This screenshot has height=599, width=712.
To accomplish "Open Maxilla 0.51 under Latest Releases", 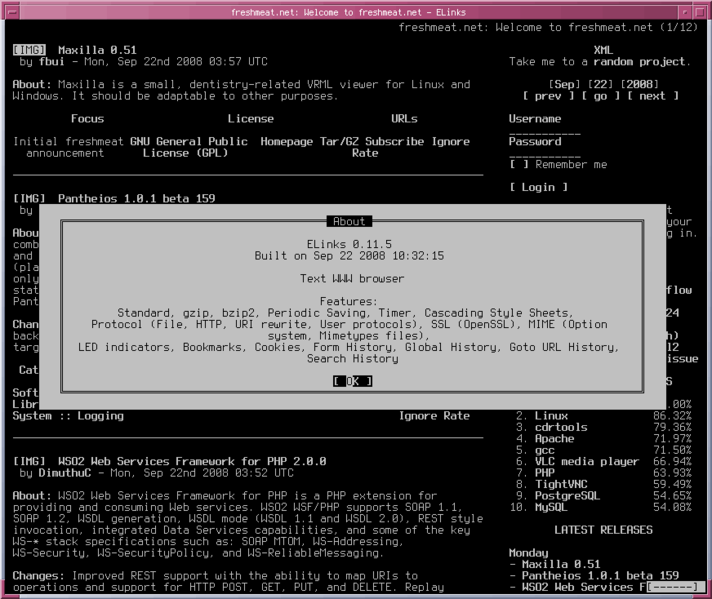I will [561, 564].
